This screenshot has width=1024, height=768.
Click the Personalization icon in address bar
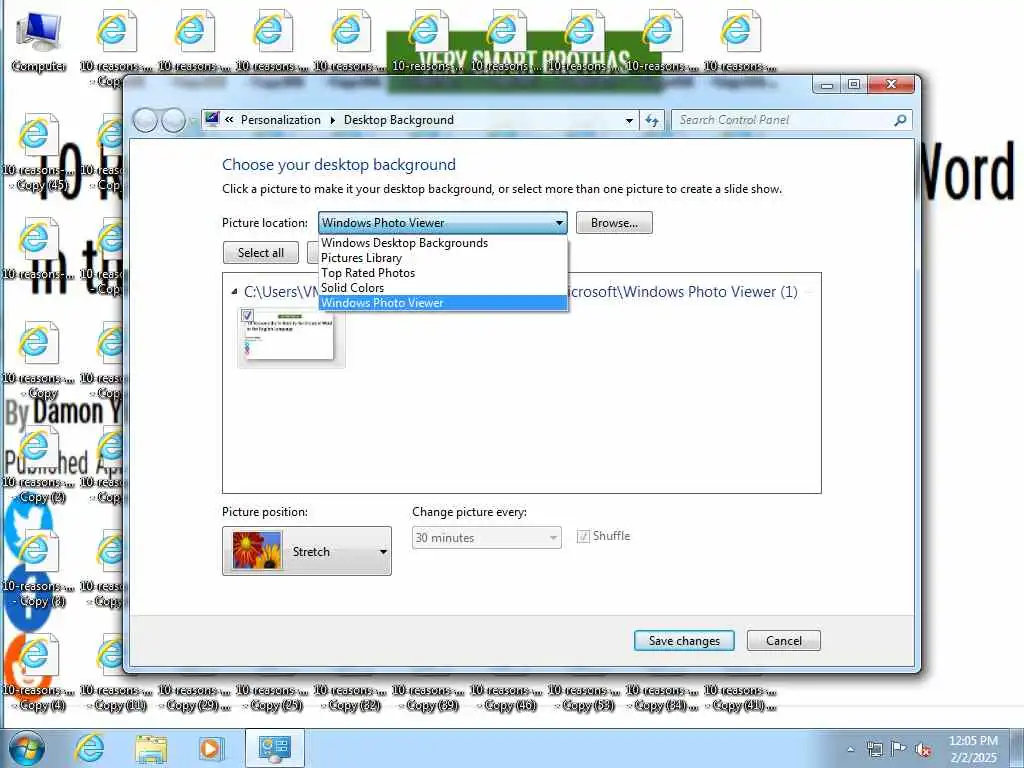(x=212, y=120)
